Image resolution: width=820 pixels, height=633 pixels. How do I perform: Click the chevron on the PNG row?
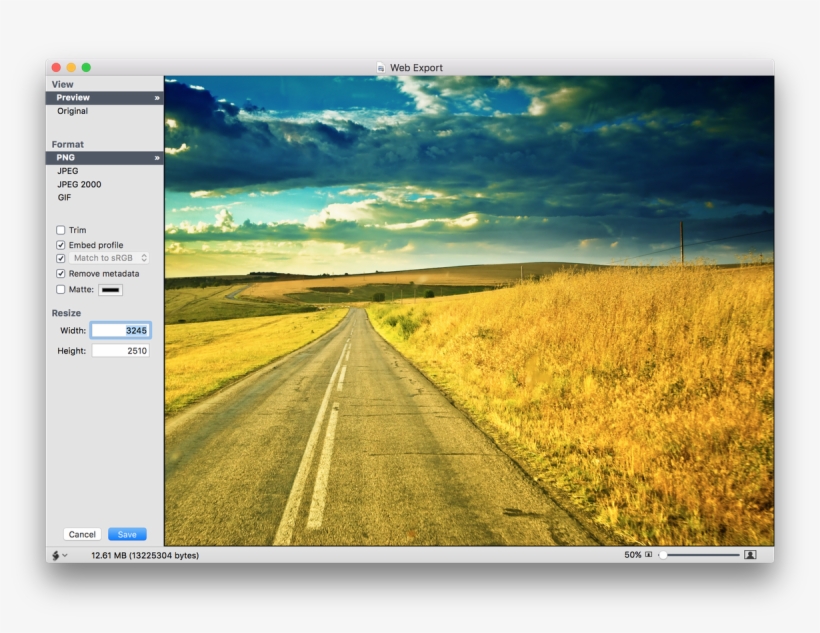click(x=156, y=158)
